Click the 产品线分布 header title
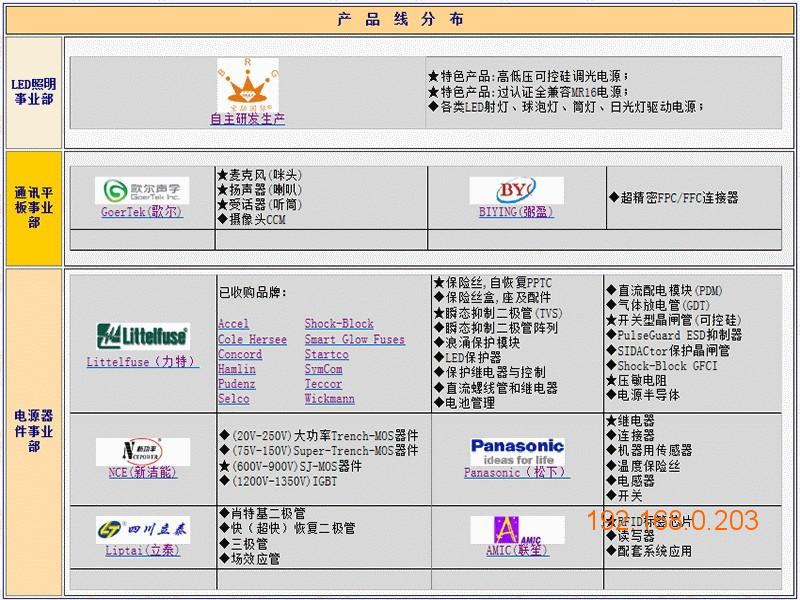The image size is (800, 600). (x=400, y=19)
